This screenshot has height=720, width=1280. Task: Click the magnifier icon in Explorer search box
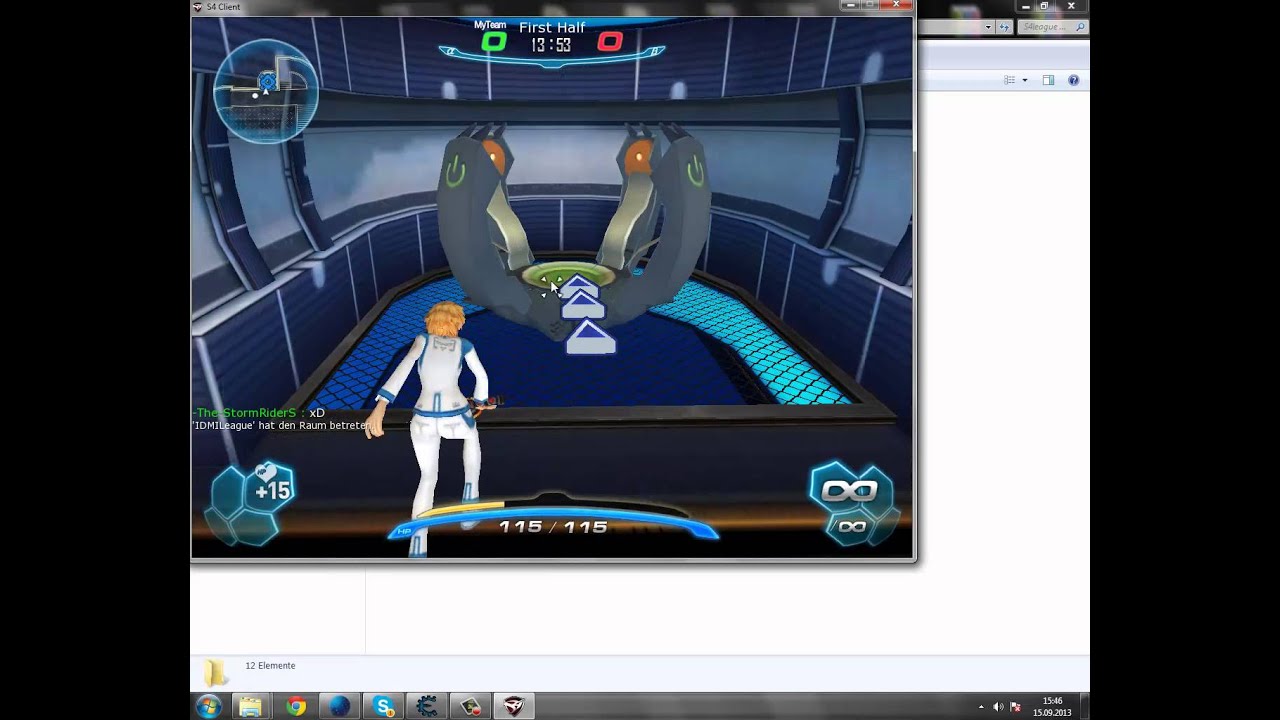coord(1080,27)
